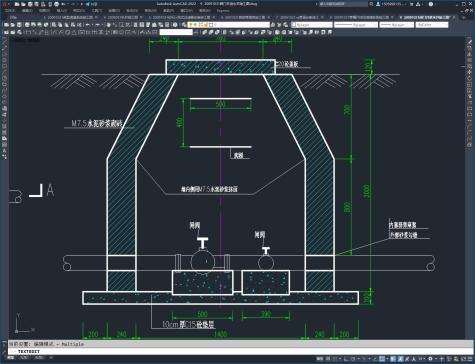This screenshot has height=364, width=475.
Task: Open the 视图 (View) menu
Action: pyautogui.click(x=44, y=11)
